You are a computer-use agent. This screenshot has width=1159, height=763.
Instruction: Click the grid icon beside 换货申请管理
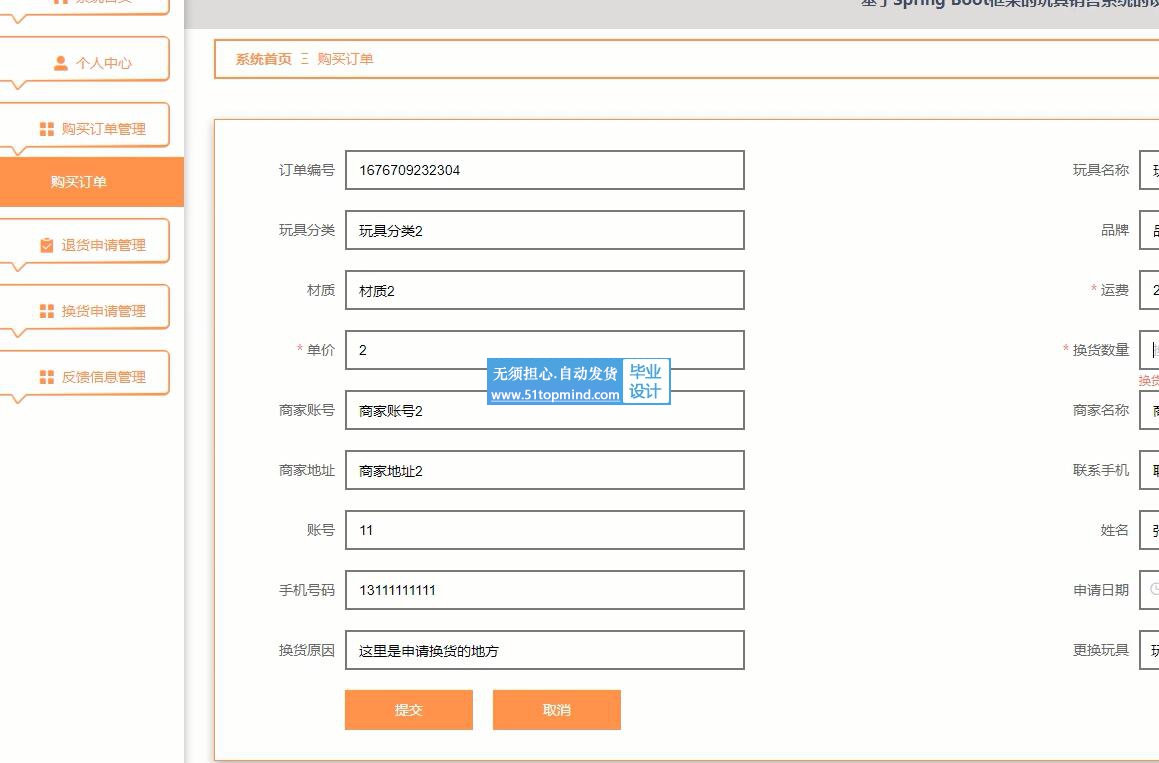[46, 311]
